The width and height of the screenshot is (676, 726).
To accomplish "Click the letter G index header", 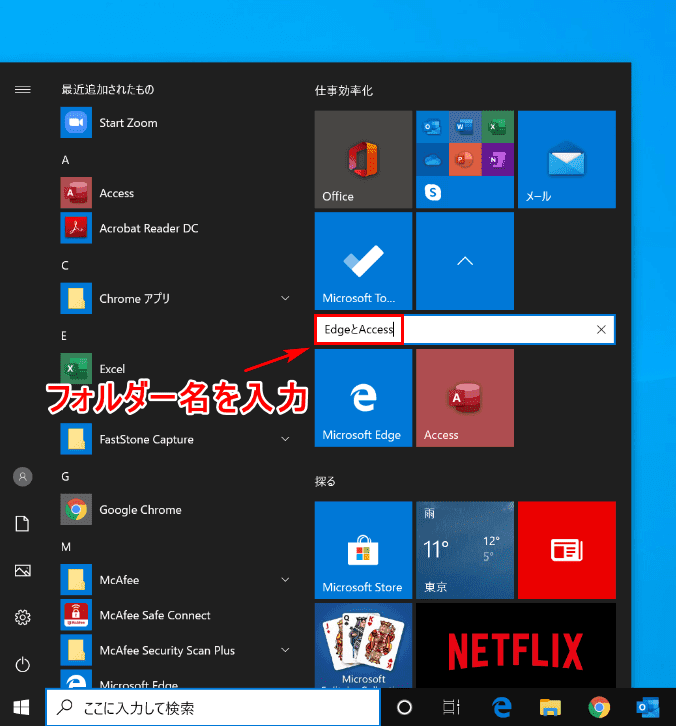I will pos(65,476).
